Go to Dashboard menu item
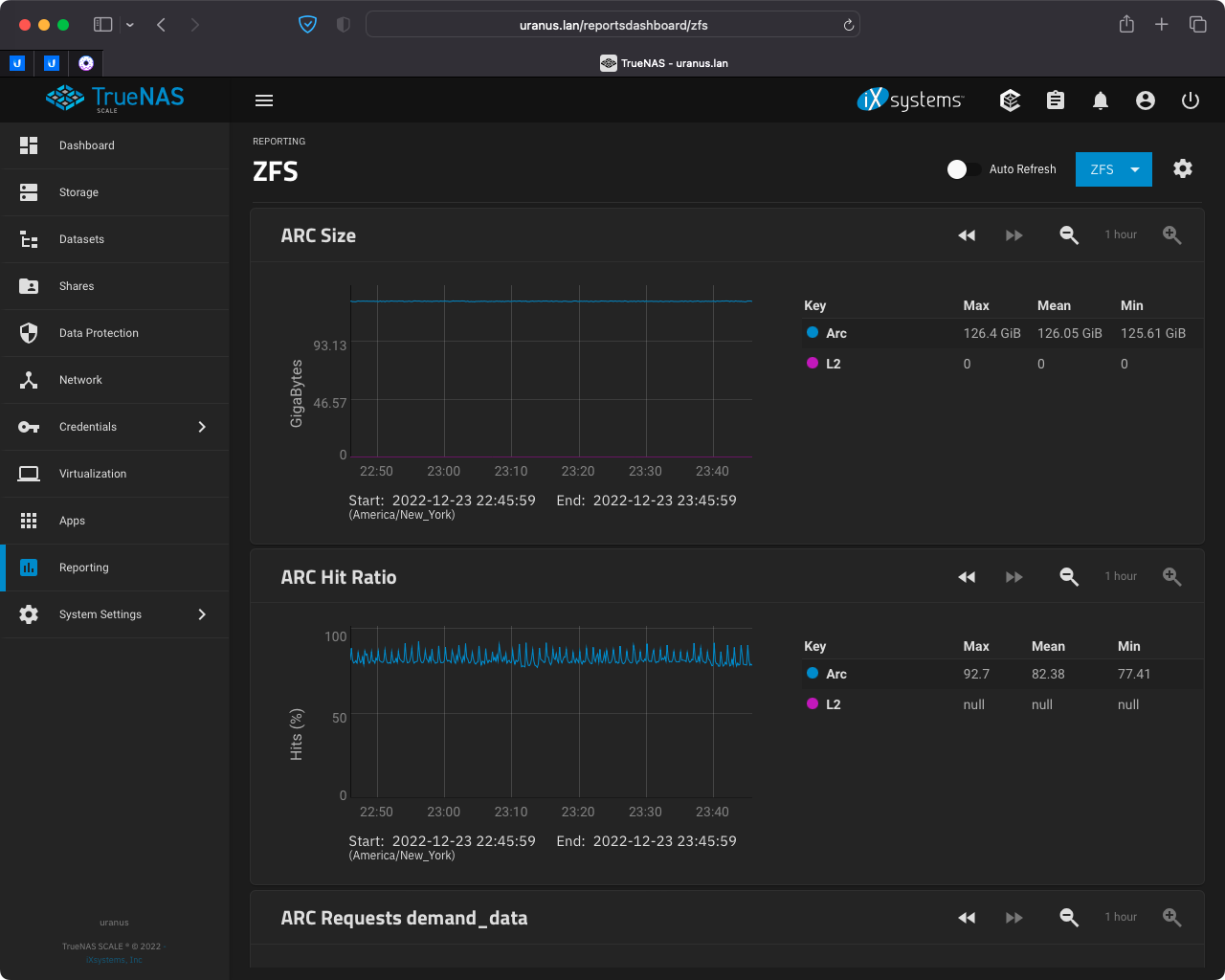 click(115, 145)
